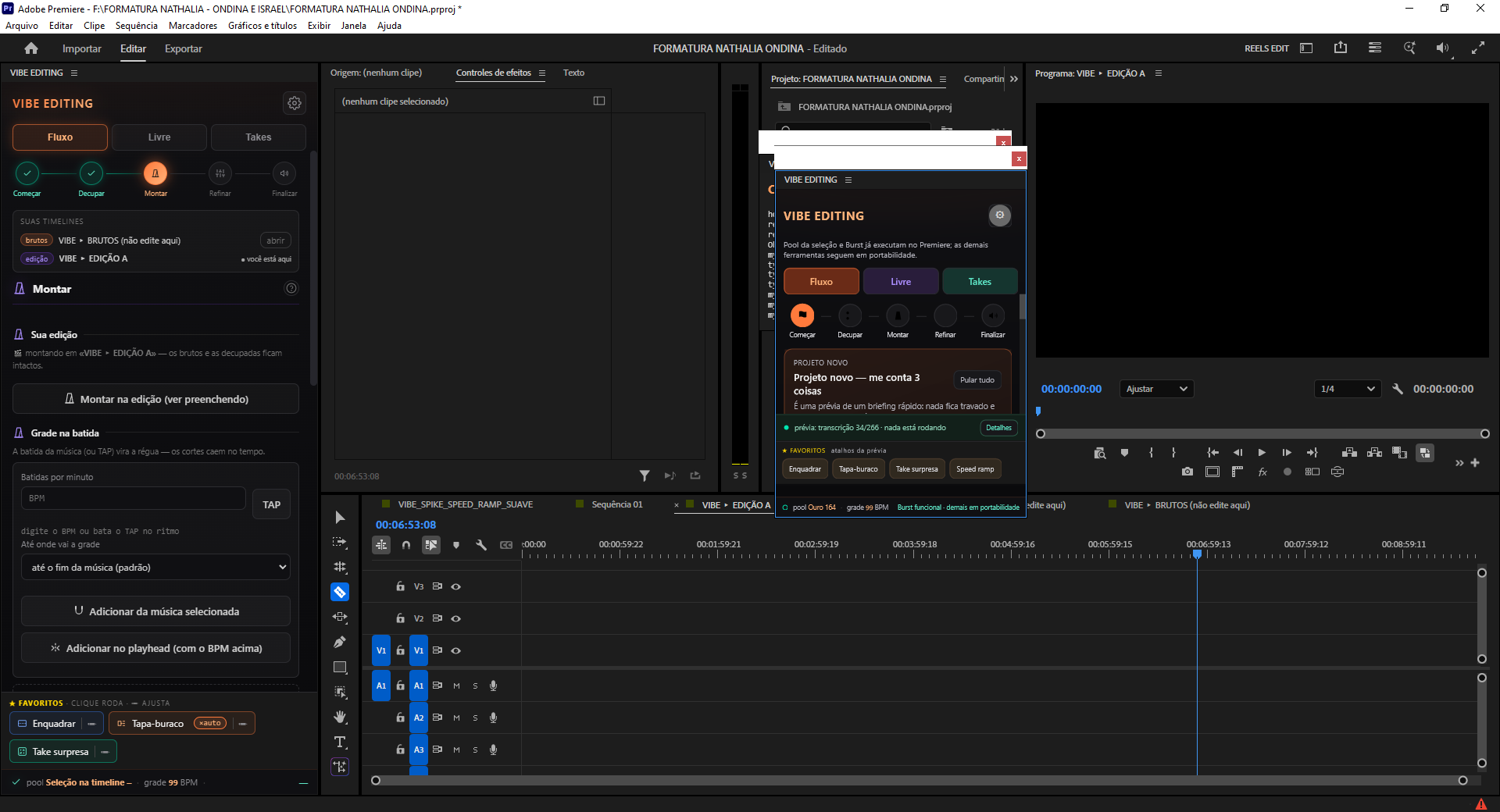This screenshot has height=812, width=1500.
Task: Open the Ajustar zoom level dropdown
Action: pos(1156,389)
